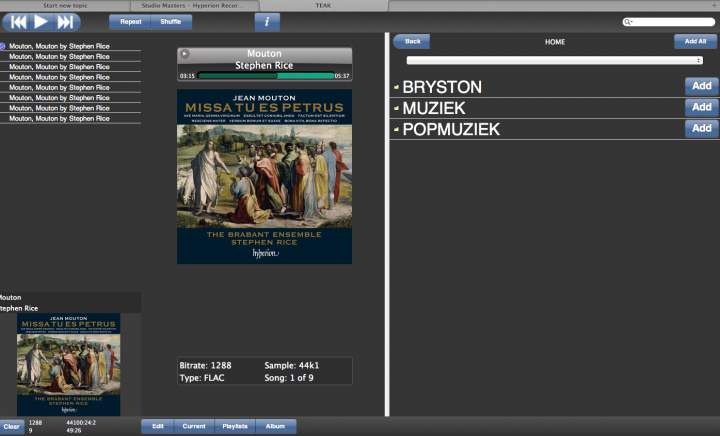This screenshot has width=720, height=436.
Task: Click the elapsed time 03:15
Action: point(187,76)
